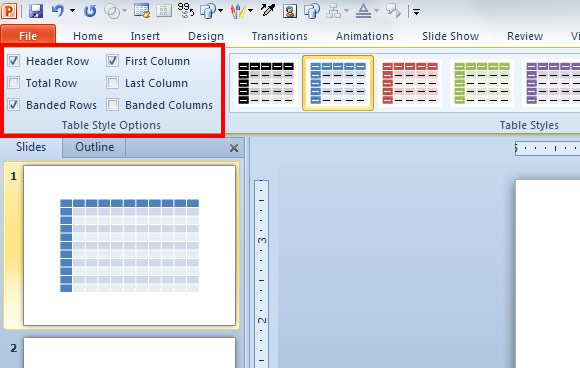Uncheck the First Column checkbox
Screen dimensions: 580x368
[x=112, y=61]
